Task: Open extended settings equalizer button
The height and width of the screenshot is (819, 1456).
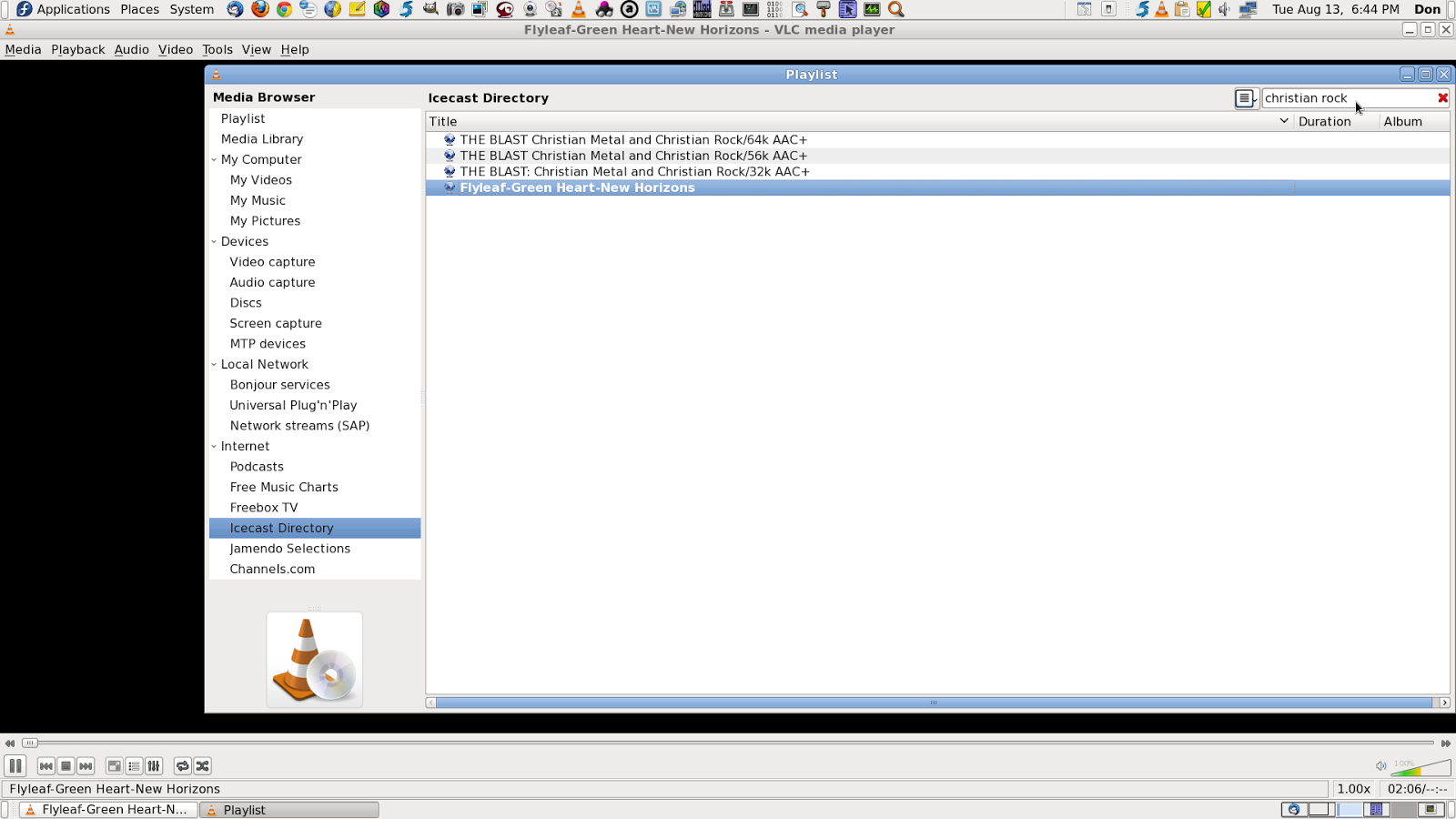Action: pyautogui.click(x=154, y=766)
